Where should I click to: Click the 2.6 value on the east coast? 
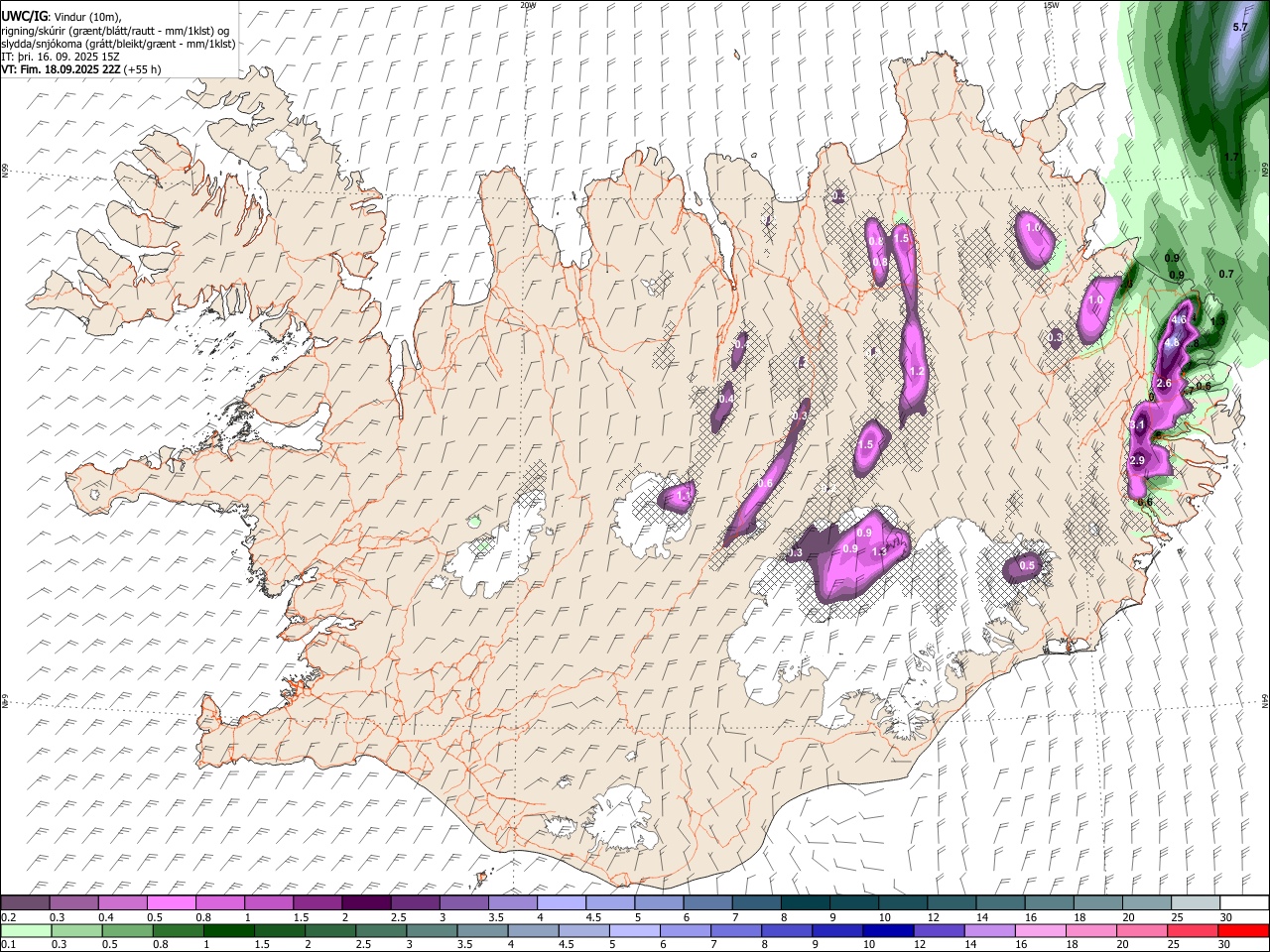pos(1165,384)
